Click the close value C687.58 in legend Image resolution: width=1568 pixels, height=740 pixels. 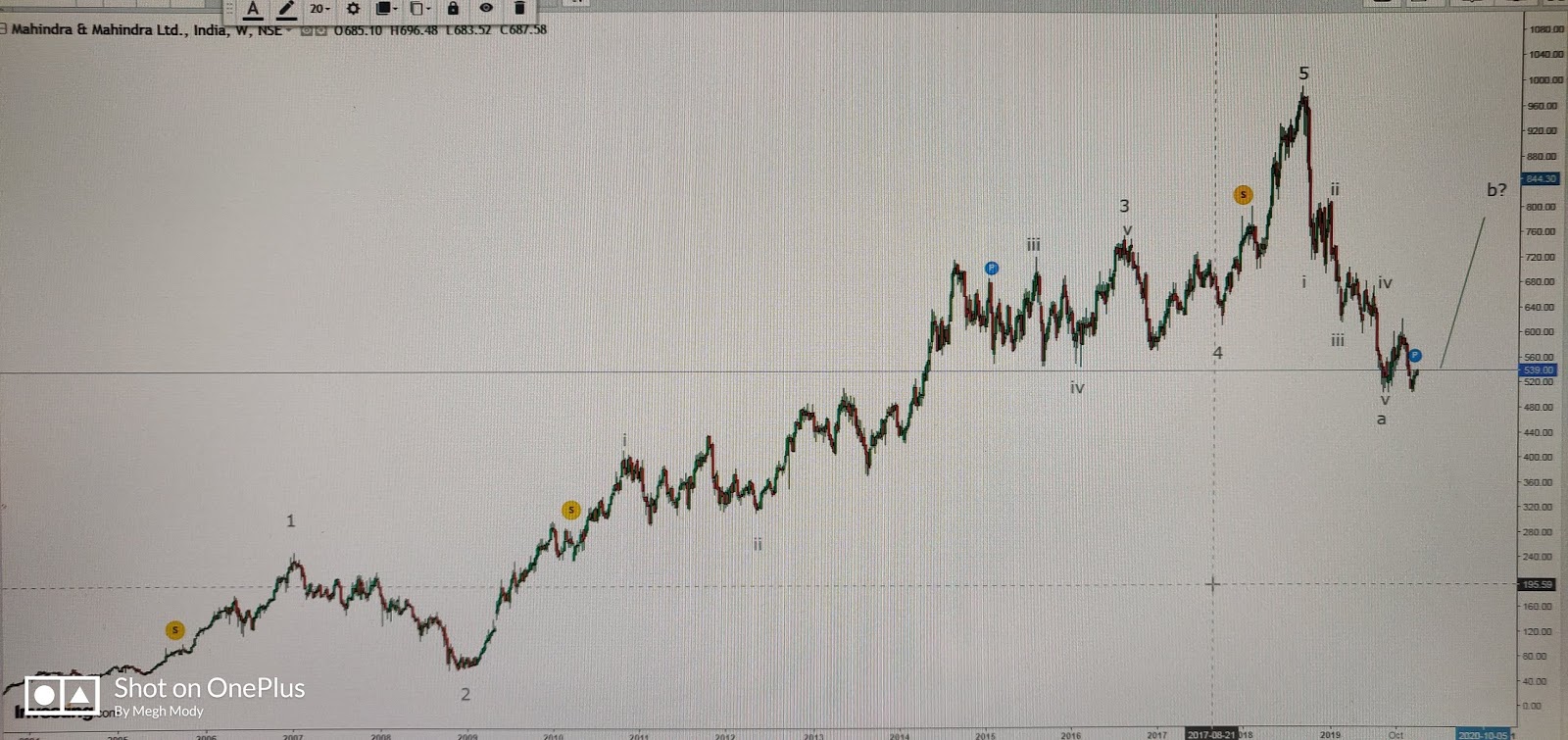(x=523, y=29)
